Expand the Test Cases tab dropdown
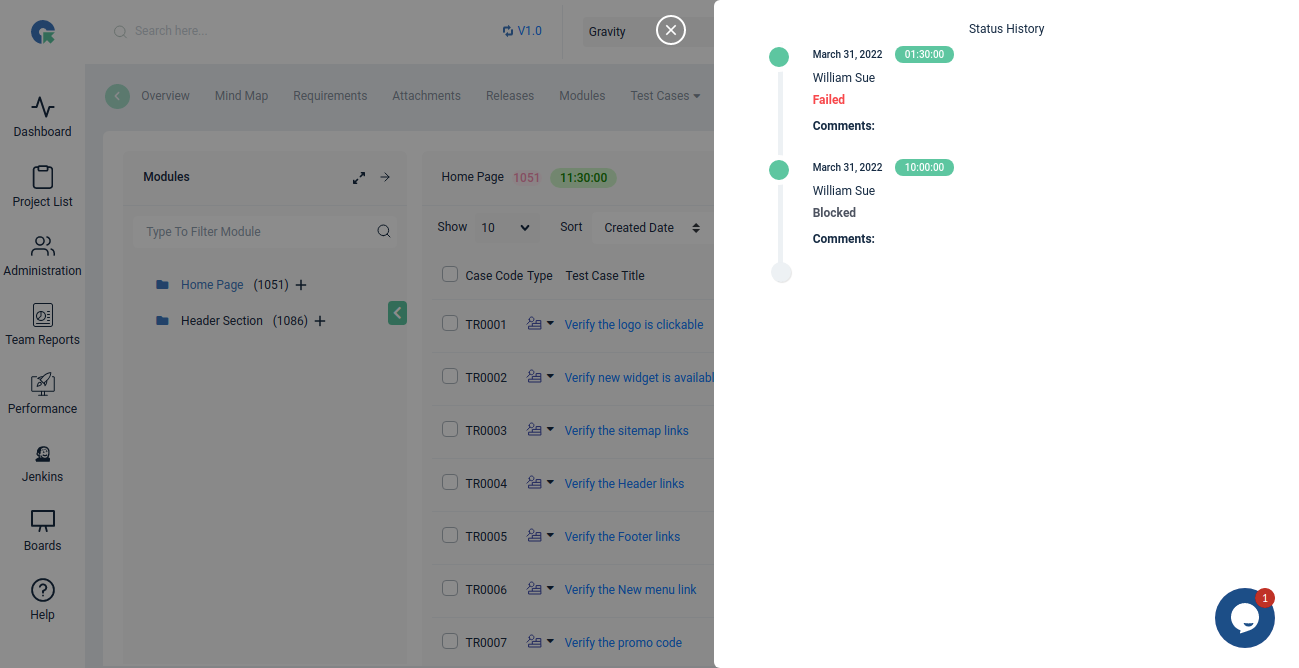1299x668 pixels. tap(665, 96)
